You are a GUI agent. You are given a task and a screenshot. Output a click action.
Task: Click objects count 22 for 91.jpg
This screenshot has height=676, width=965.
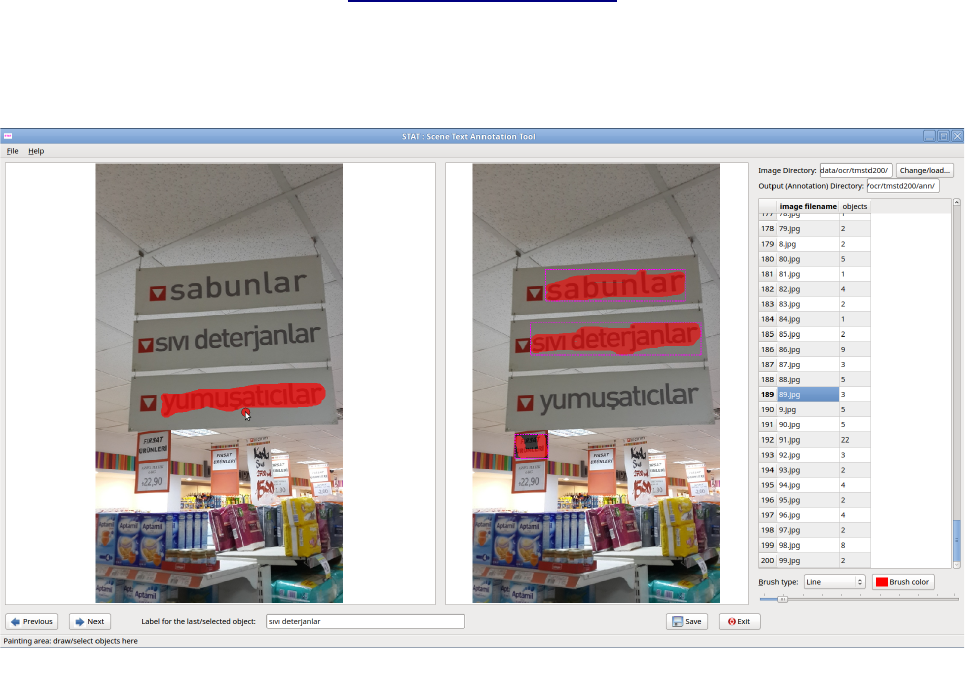855,440
